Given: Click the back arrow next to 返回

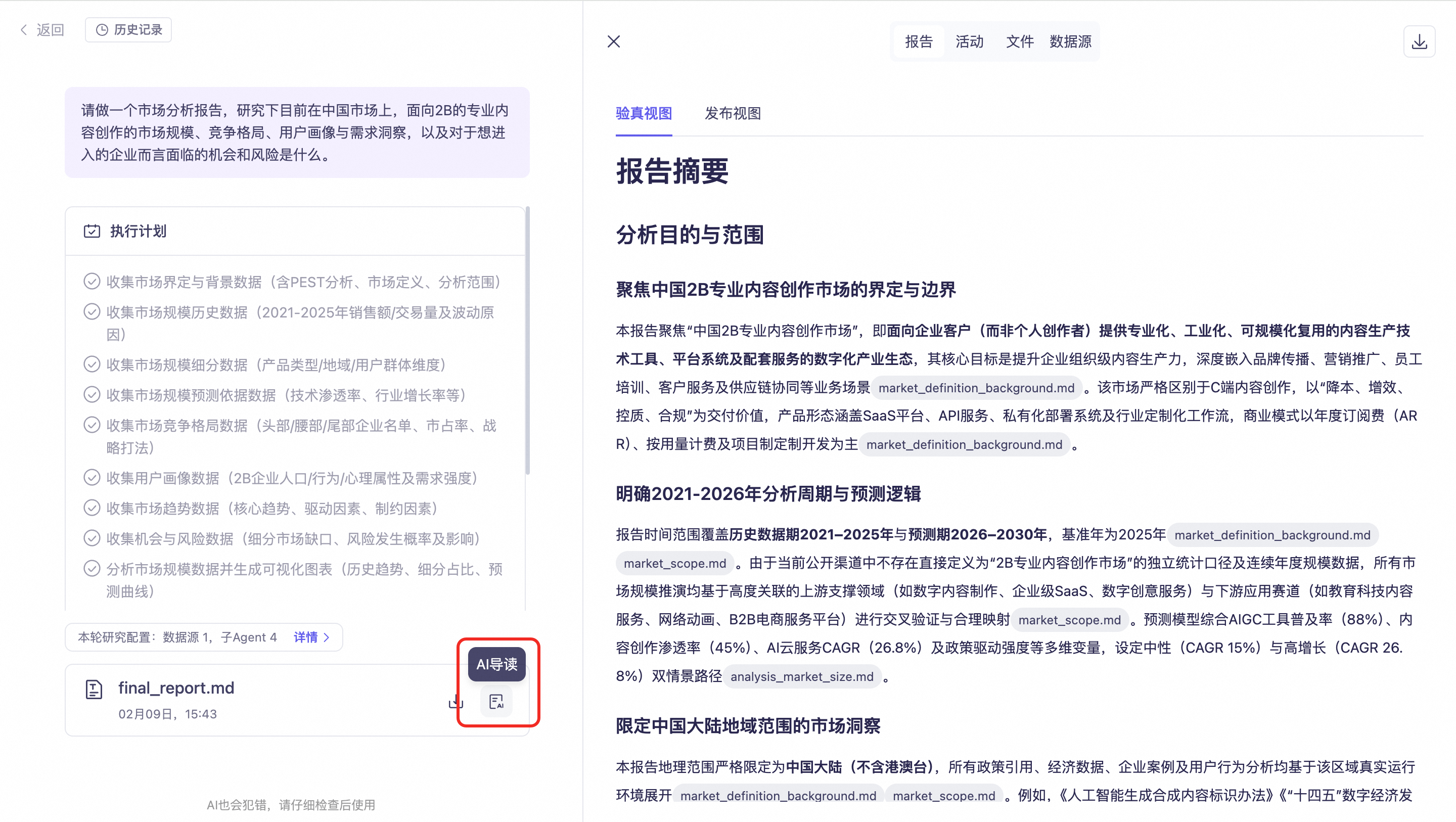Looking at the screenshot, I should click(x=24, y=30).
